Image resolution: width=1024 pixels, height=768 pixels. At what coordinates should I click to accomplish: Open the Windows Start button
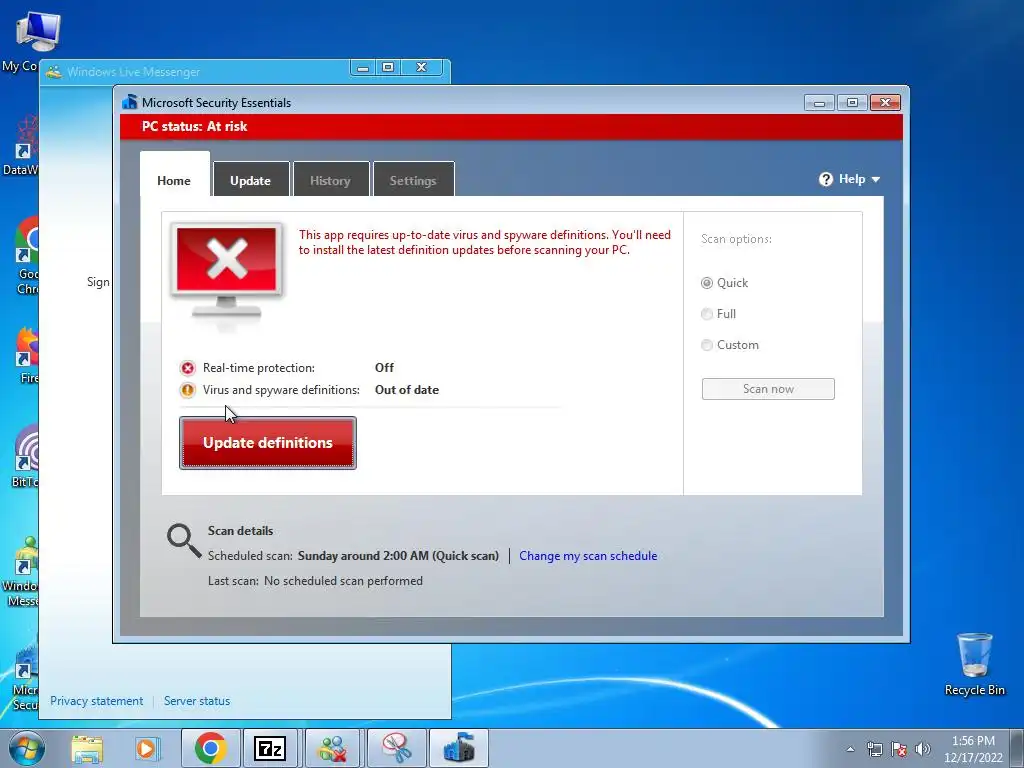click(26, 748)
